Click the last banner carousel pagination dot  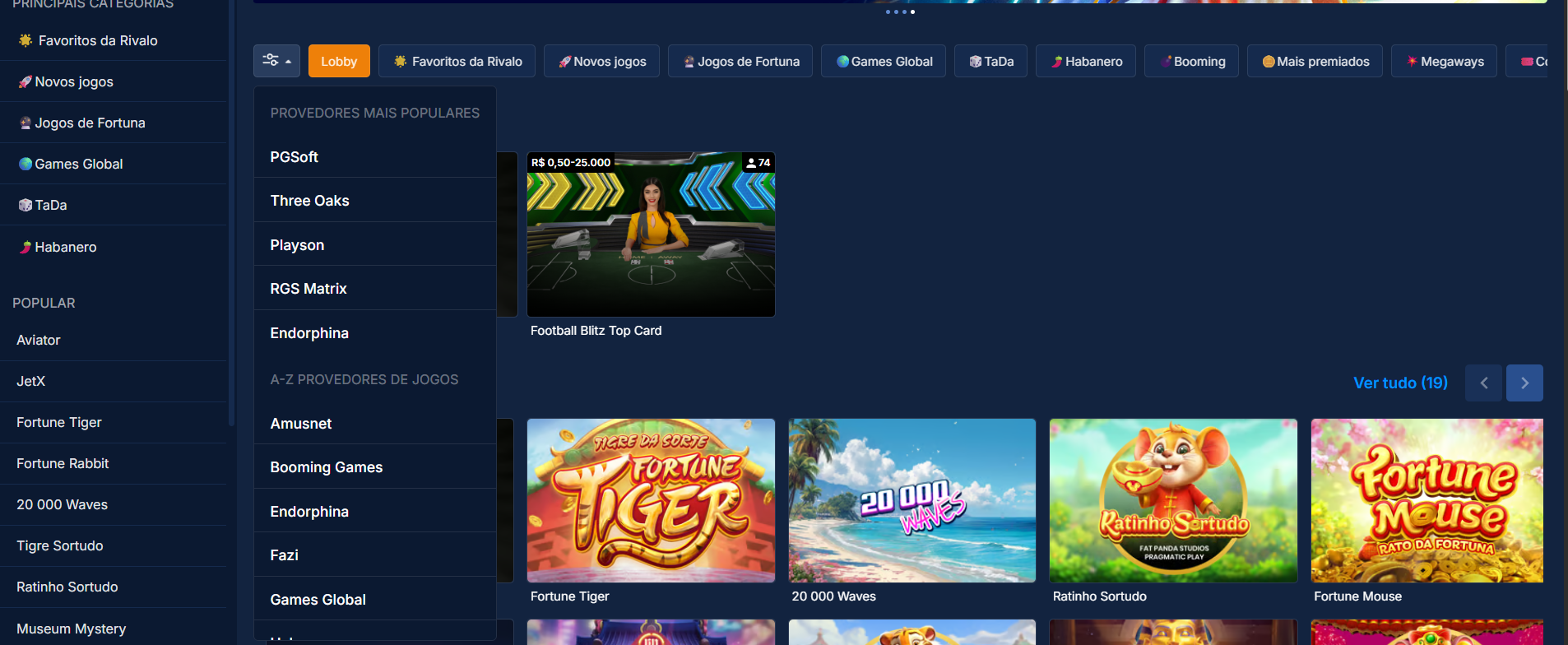pos(912,12)
